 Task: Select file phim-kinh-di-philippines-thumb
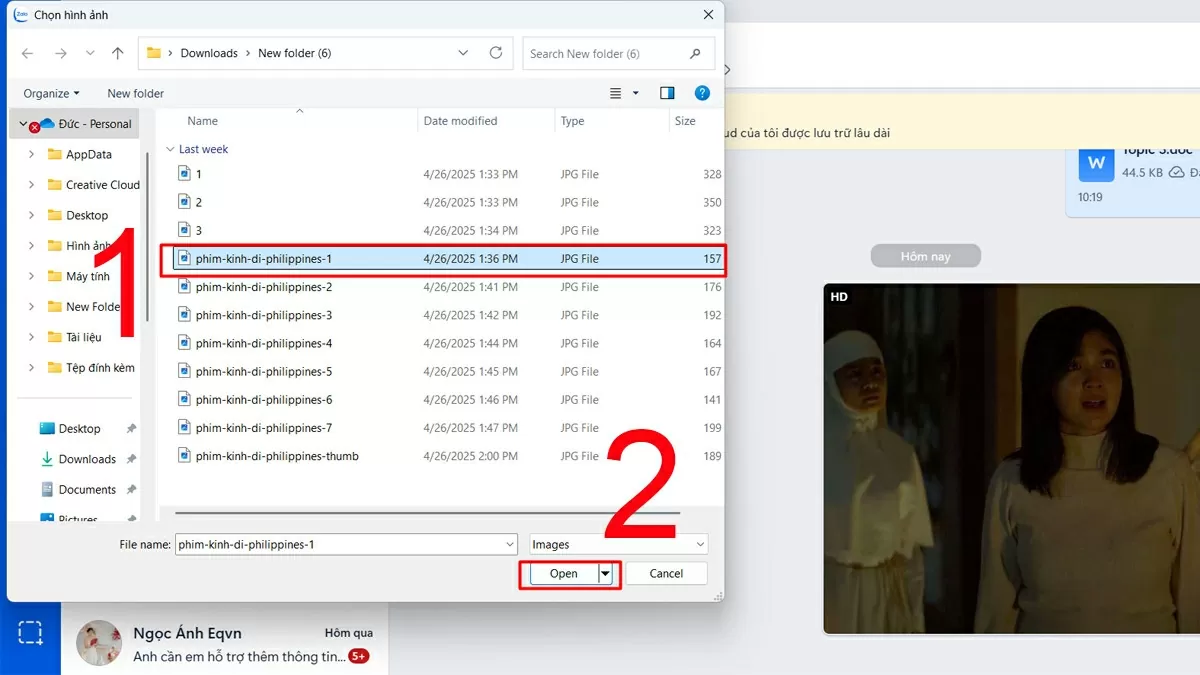pos(276,456)
